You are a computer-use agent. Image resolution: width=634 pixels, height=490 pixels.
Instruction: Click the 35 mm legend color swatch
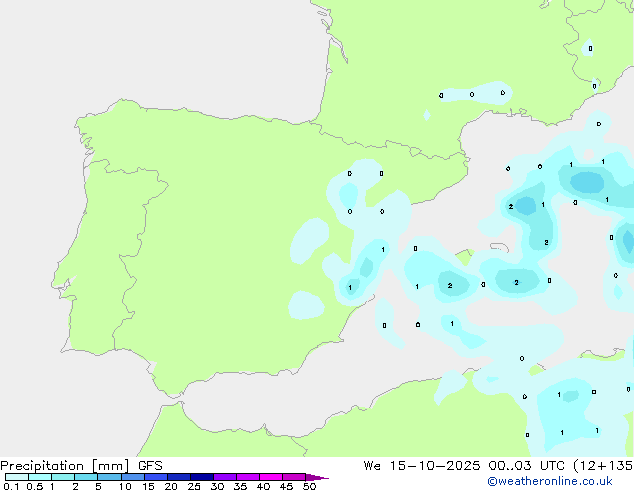(247, 477)
